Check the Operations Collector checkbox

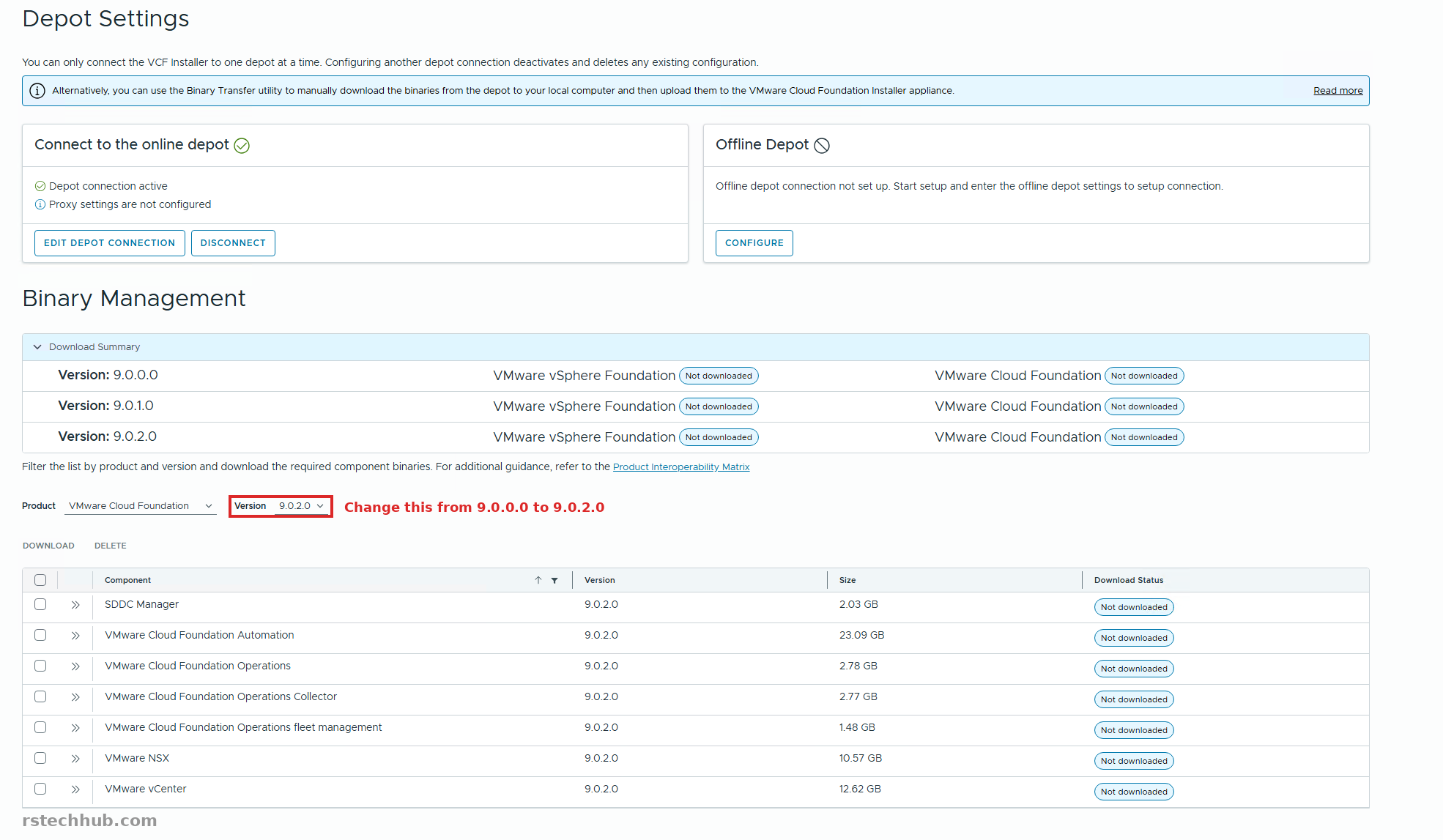40,696
